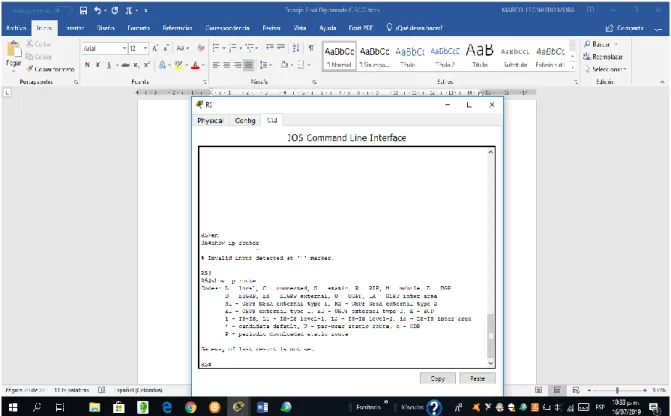Toggle superscript formatting
Viewport: 671px width, 416px height.
146,65
